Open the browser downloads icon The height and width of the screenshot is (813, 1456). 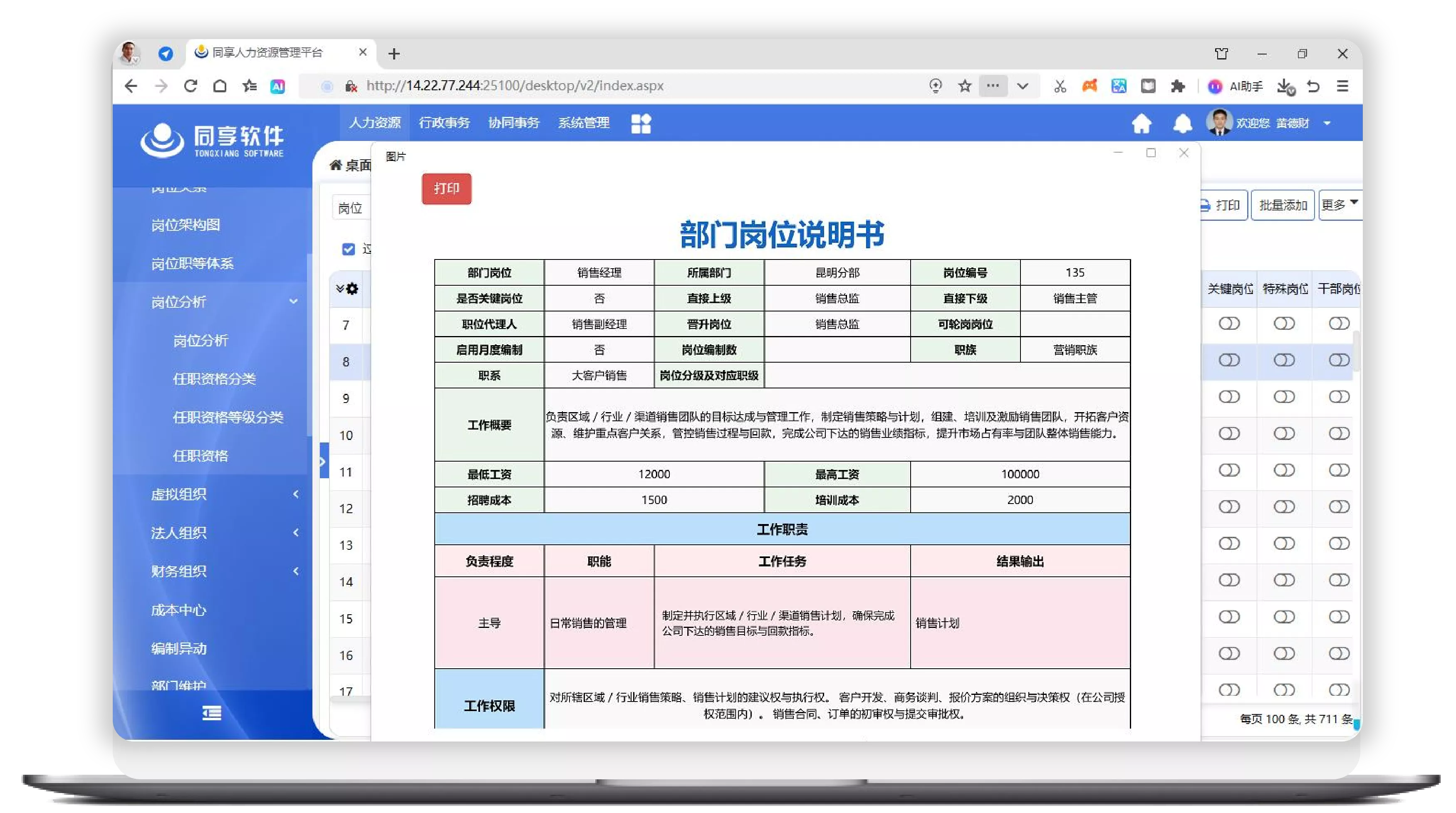pyautogui.click(x=1285, y=86)
